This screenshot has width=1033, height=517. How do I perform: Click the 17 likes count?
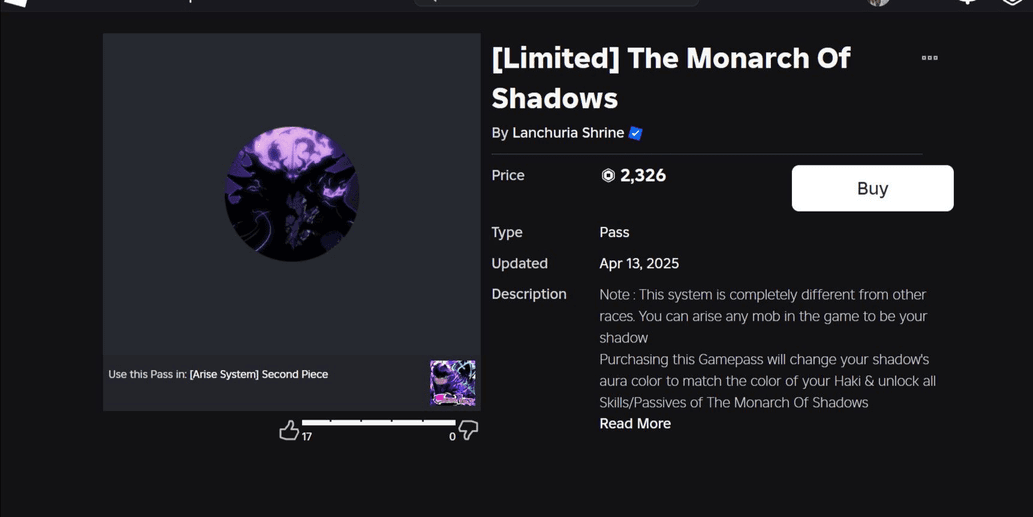click(x=307, y=437)
